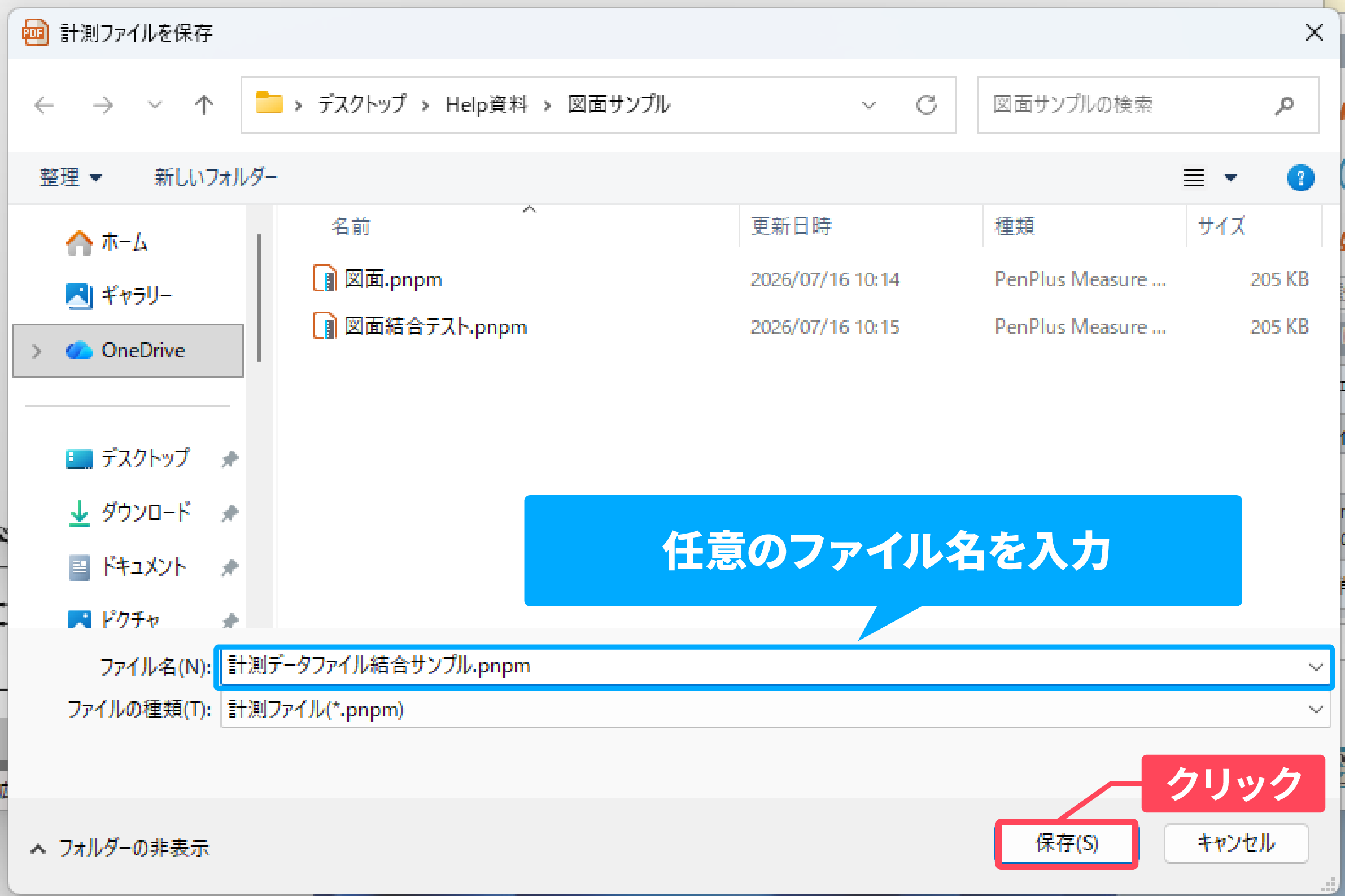Sort by 名前 column header
Viewport: 1345px width, 896px height.
(351, 227)
